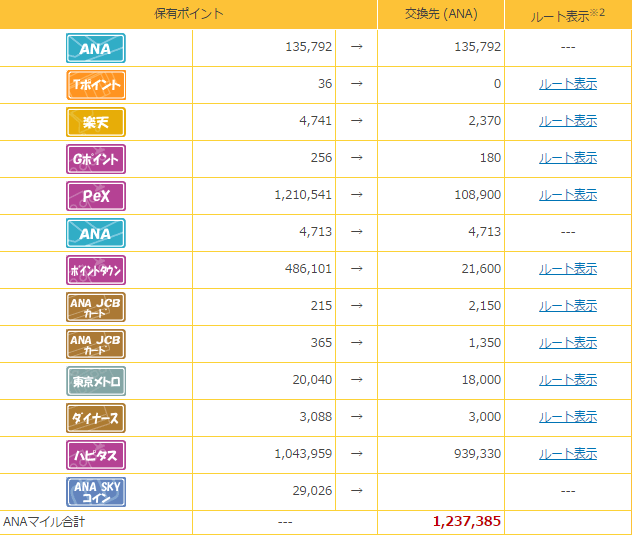The height and width of the screenshot is (535, 632).
Task: Select the exchange value 18,000
Action: pos(481,379)
